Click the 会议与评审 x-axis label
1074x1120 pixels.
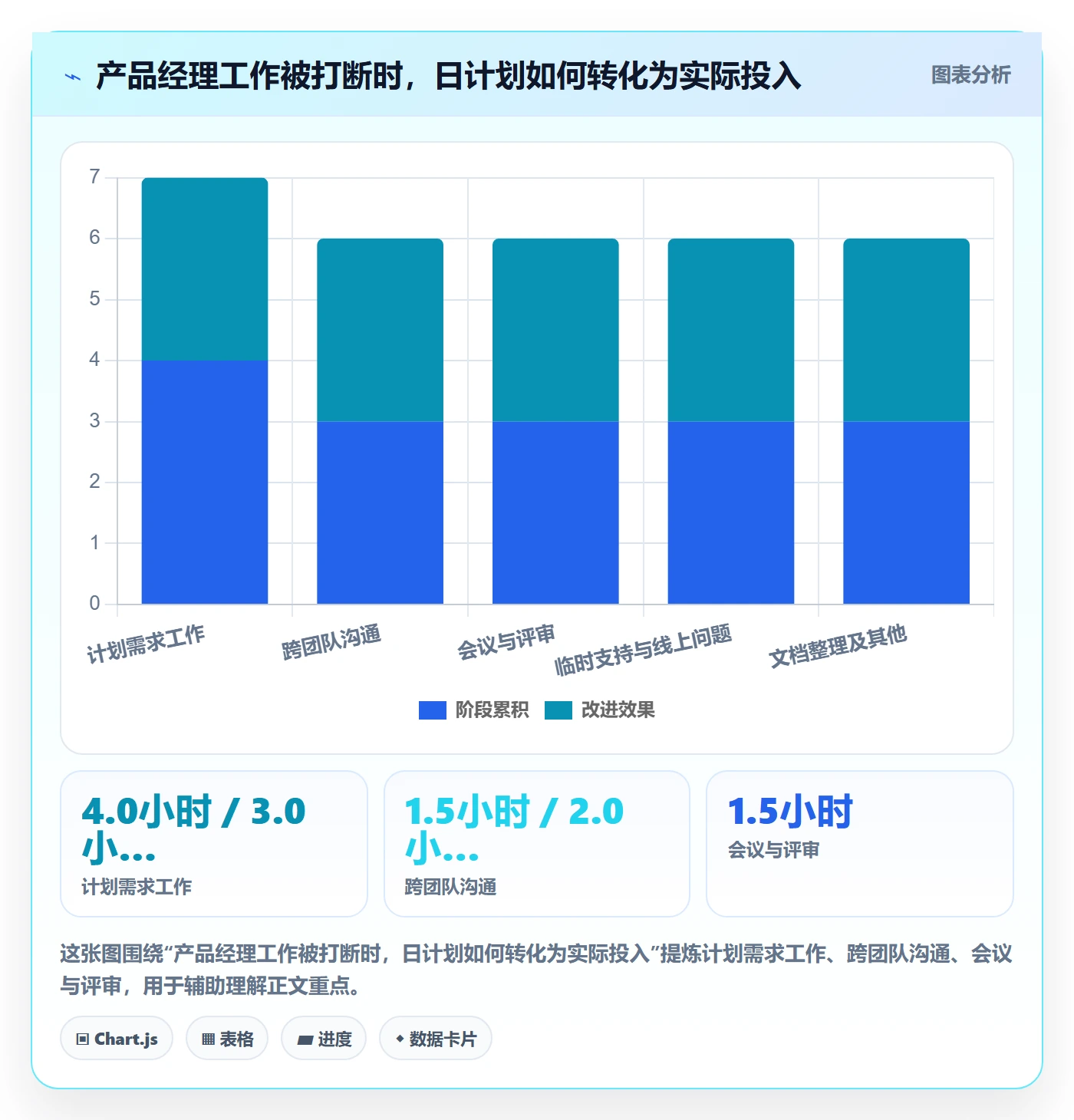pyautogui.click(x=506, y=643)
